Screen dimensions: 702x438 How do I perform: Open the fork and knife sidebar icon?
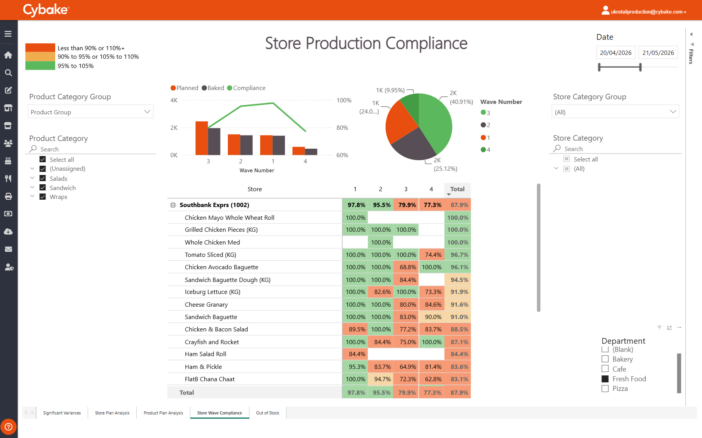tap(8, 179)
